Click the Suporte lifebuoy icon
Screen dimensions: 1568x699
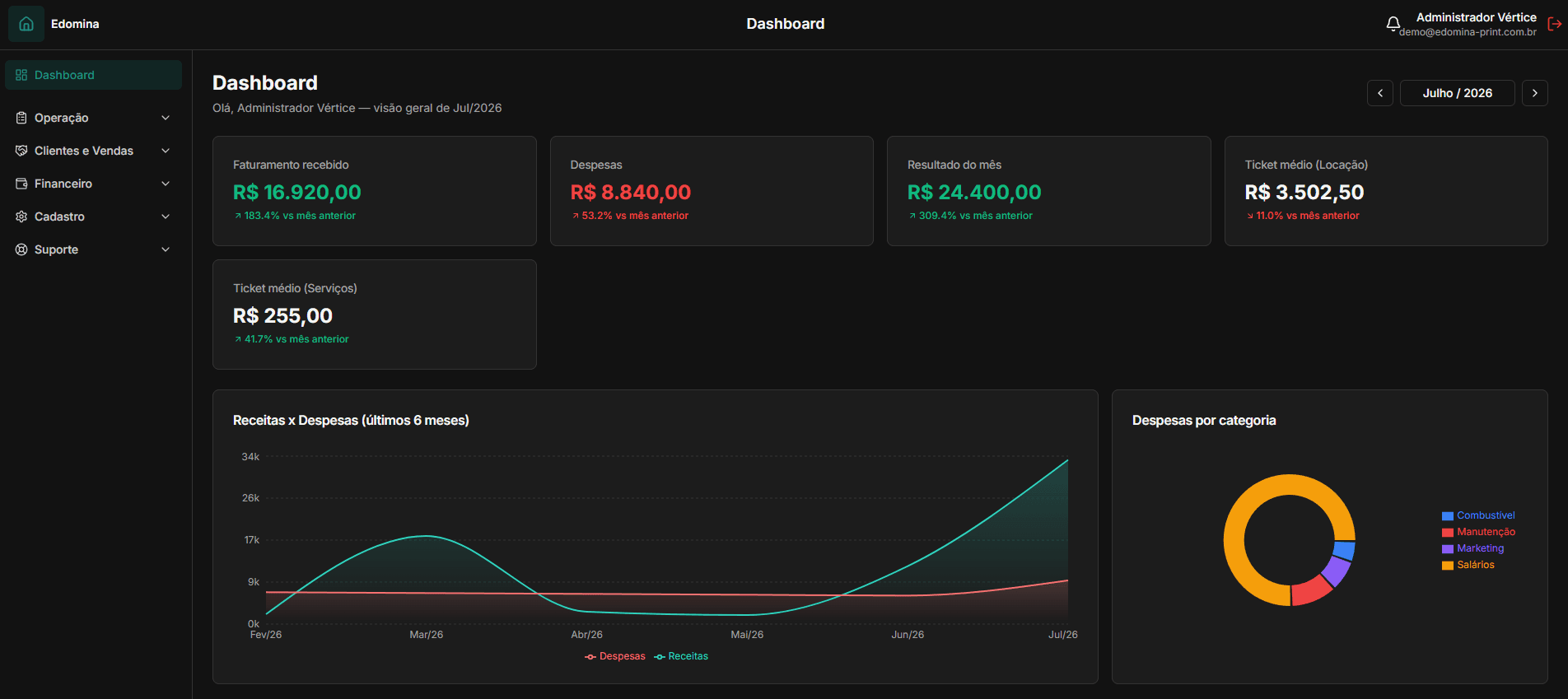[21, 249]
